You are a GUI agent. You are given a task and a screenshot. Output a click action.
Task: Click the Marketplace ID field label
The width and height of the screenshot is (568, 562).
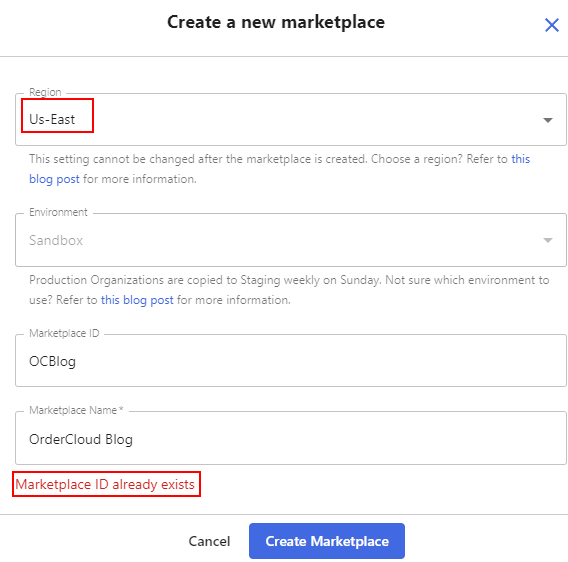[64, 333]
